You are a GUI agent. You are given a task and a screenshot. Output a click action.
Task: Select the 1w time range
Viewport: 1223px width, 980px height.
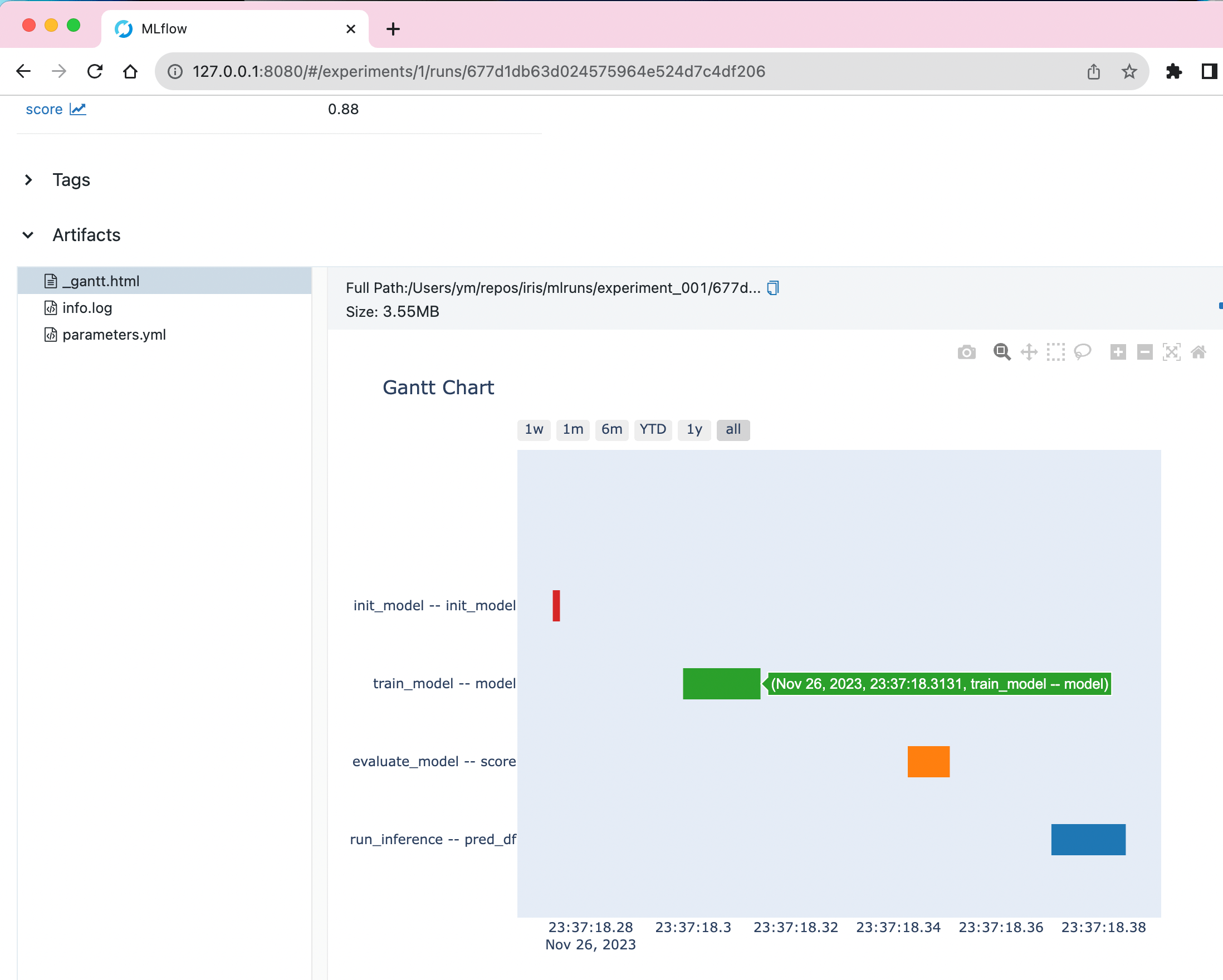533,430
